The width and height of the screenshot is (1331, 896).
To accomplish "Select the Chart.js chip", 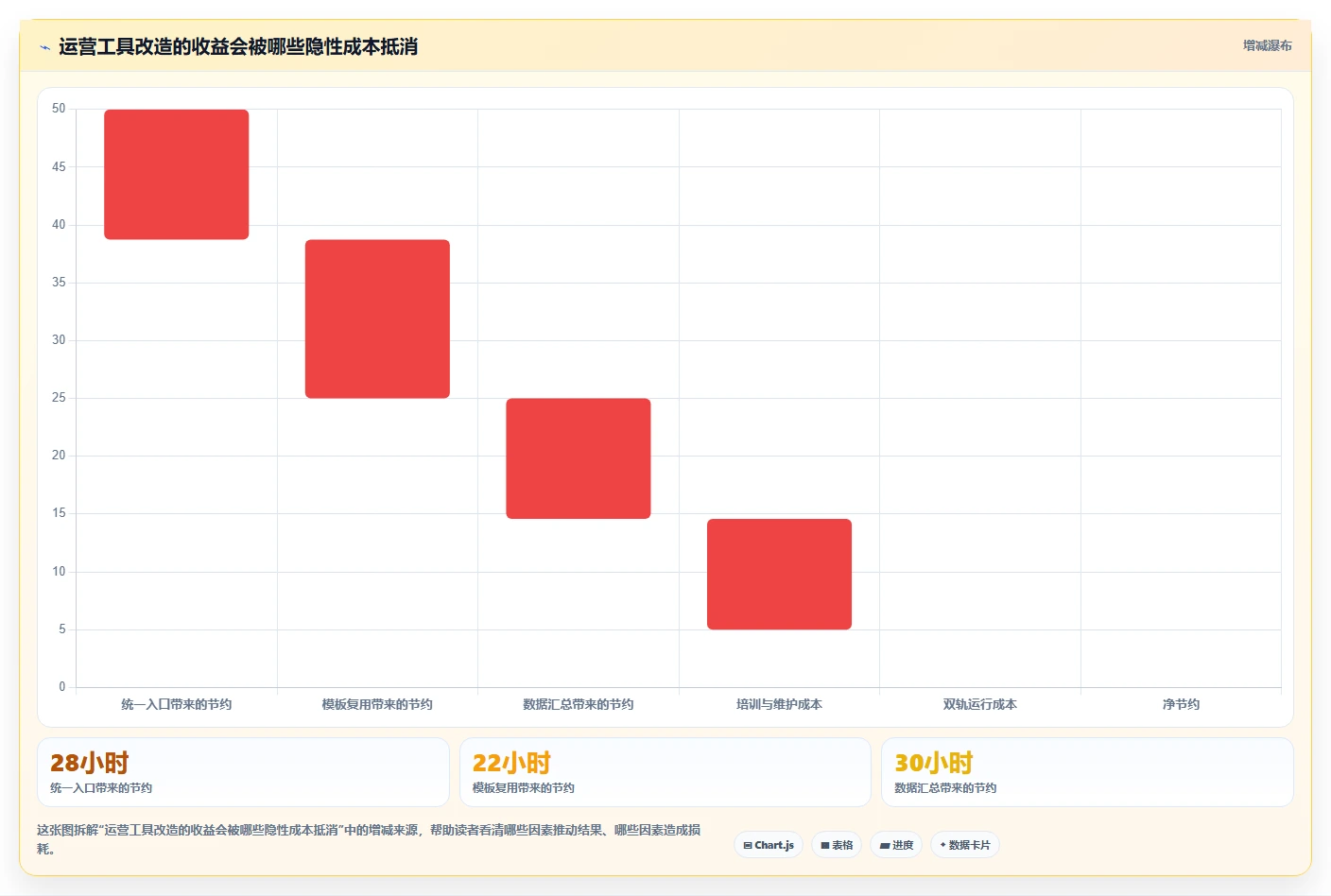I will tap(769, 845).
